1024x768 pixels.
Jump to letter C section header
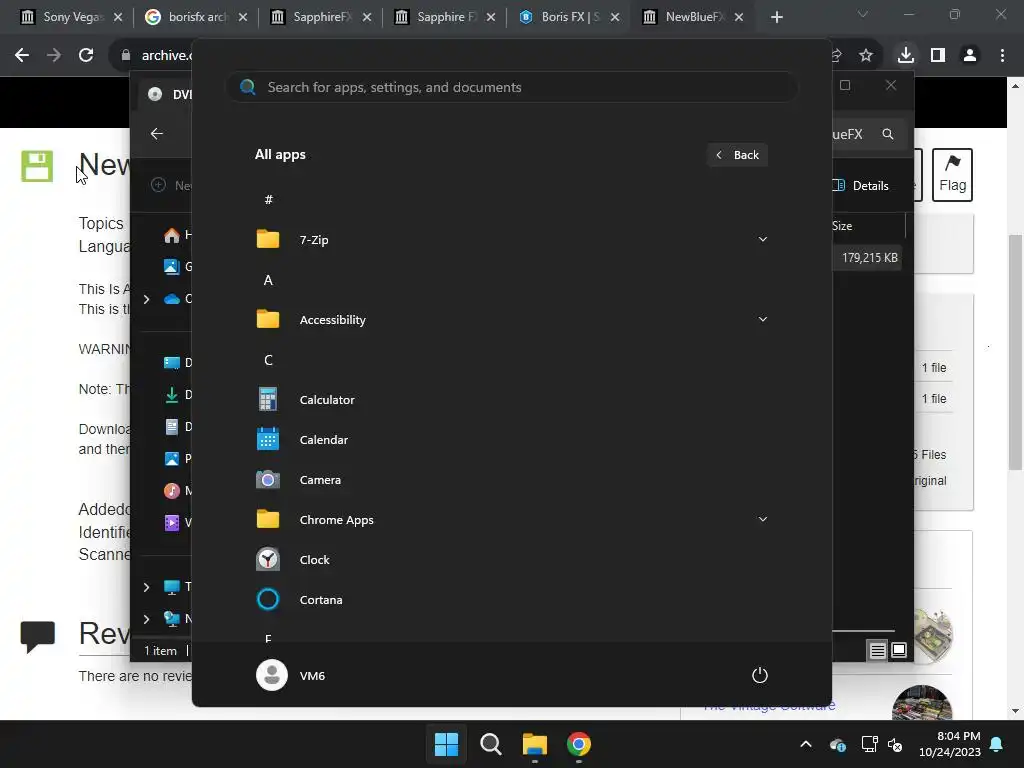click(x=268, y=360)
